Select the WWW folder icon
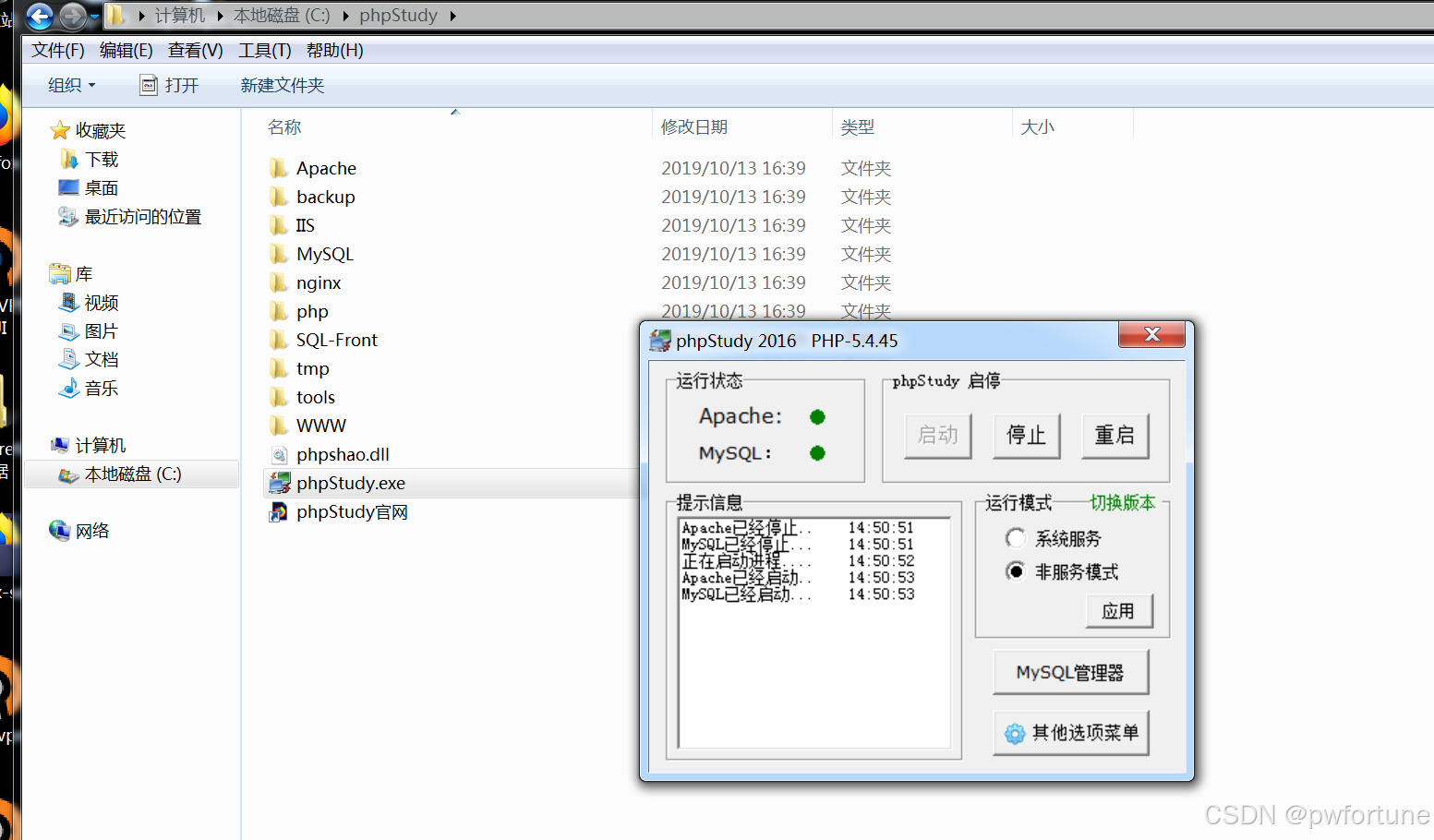 click(x=279, y=426)
